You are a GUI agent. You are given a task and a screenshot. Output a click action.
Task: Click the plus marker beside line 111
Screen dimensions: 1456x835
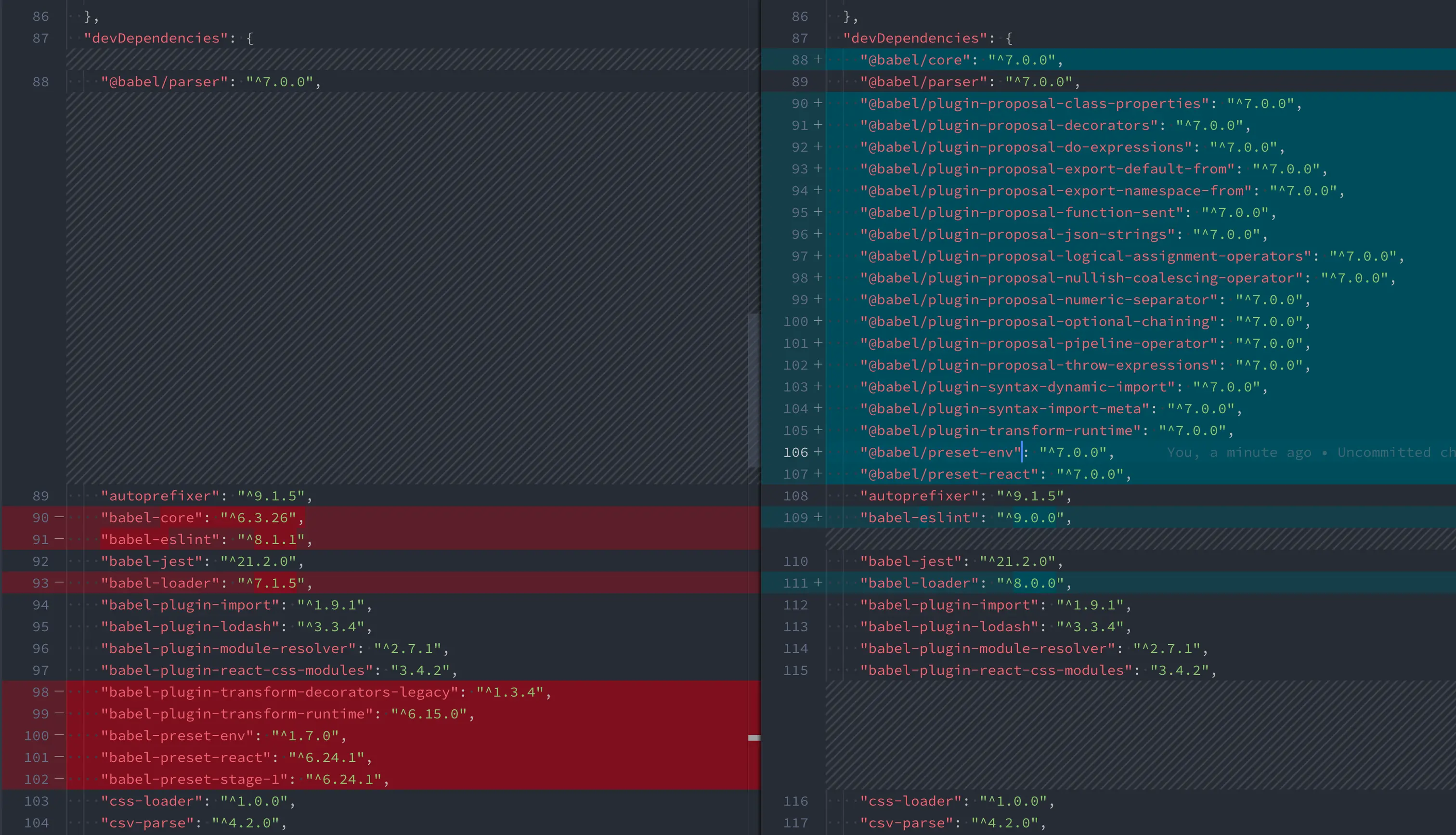[818, 583]
